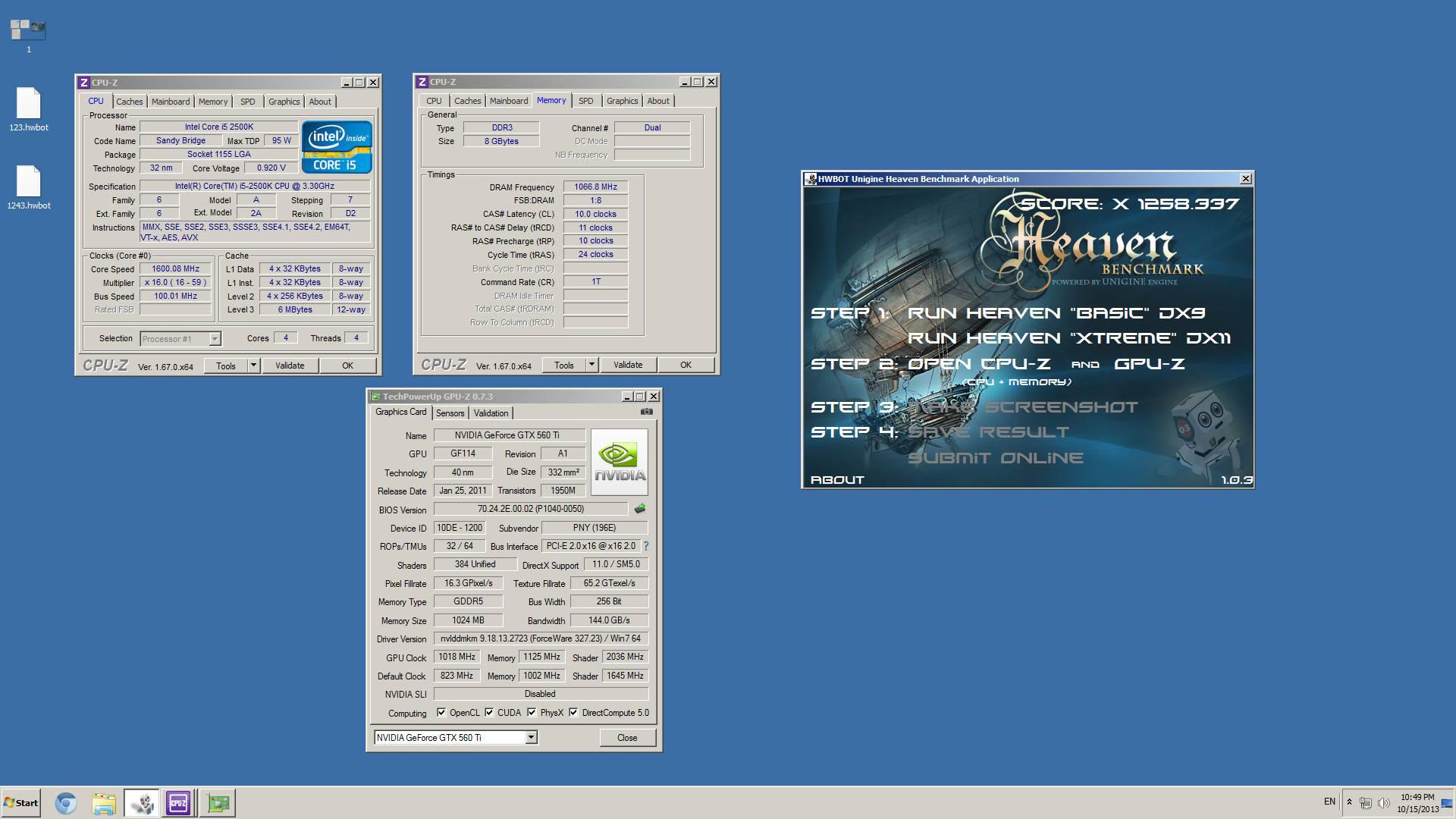The width and height of the screenshot is (1456, 819).
Task: Click the DRAM Frequency value 1066.8 MHz
Action: pos(595,187)
